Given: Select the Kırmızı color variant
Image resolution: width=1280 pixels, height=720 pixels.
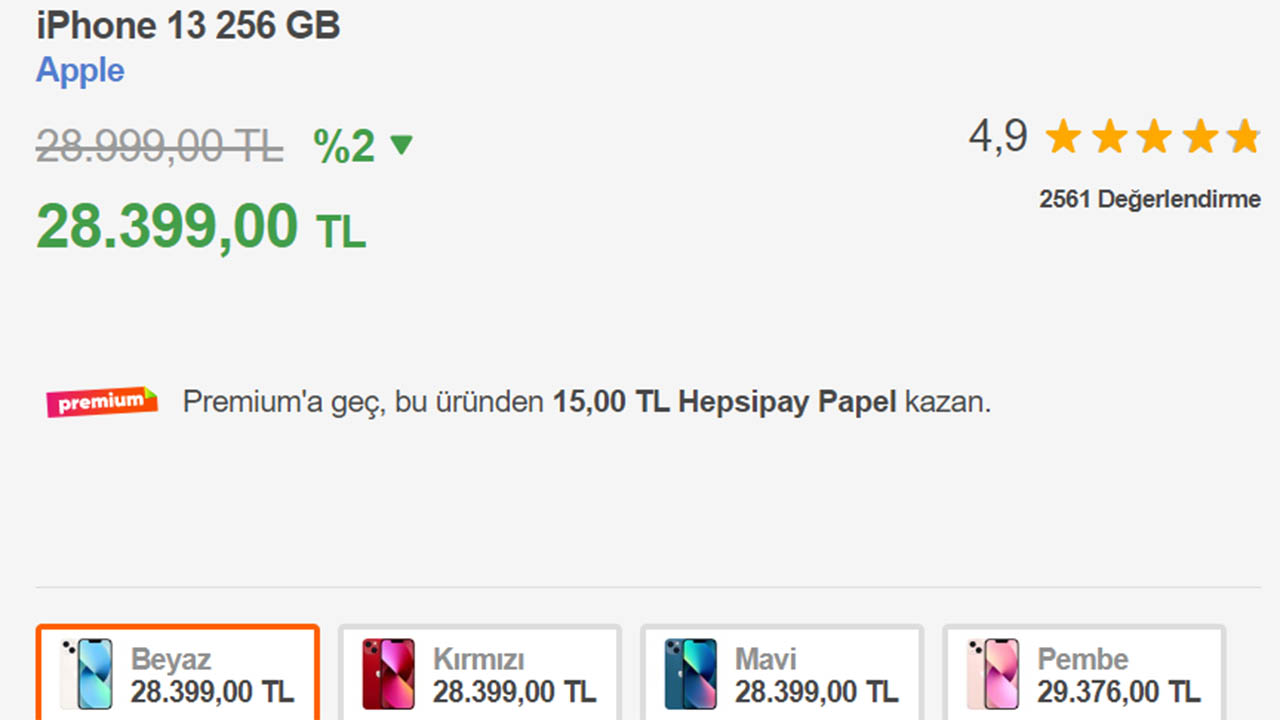Looking at the screenshot, I should tap(480, 673).
